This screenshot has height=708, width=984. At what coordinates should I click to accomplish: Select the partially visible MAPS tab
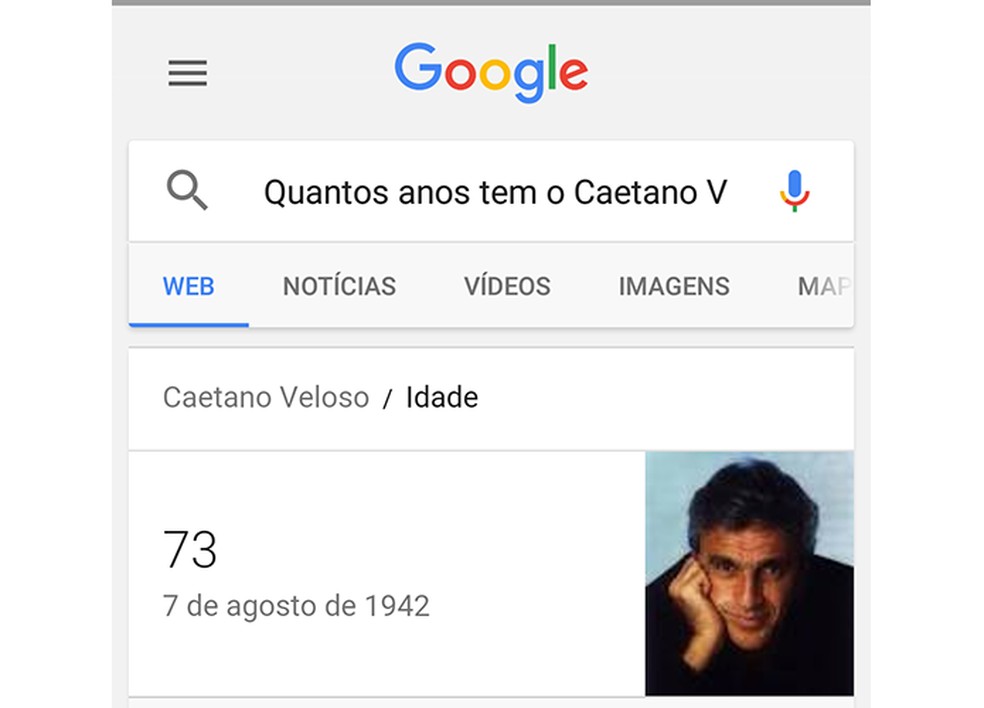point(823,286)
